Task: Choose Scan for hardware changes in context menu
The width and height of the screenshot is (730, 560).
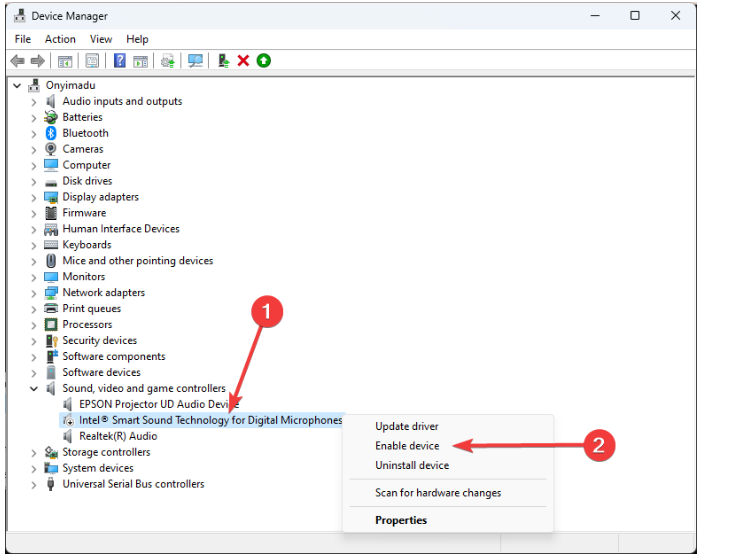Action: [x=438, y=493]
